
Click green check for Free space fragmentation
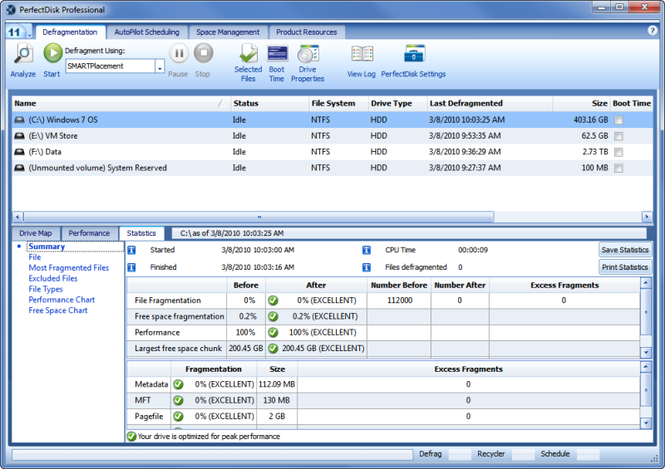click(x=273, y=317)
